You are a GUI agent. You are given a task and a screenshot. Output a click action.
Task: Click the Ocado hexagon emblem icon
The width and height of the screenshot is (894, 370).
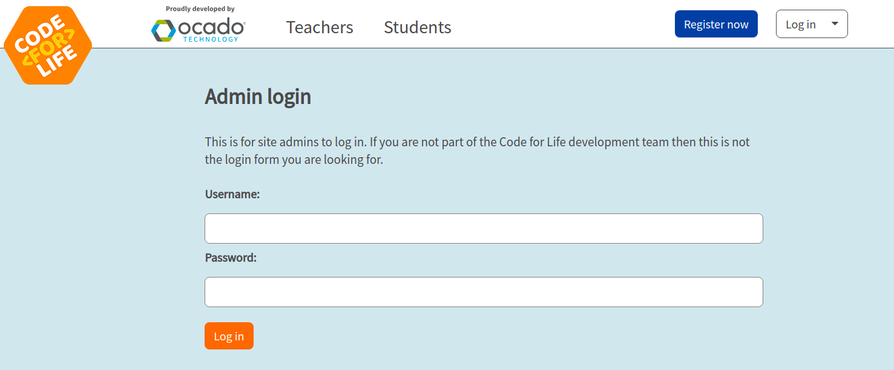[x=163, y=30]
